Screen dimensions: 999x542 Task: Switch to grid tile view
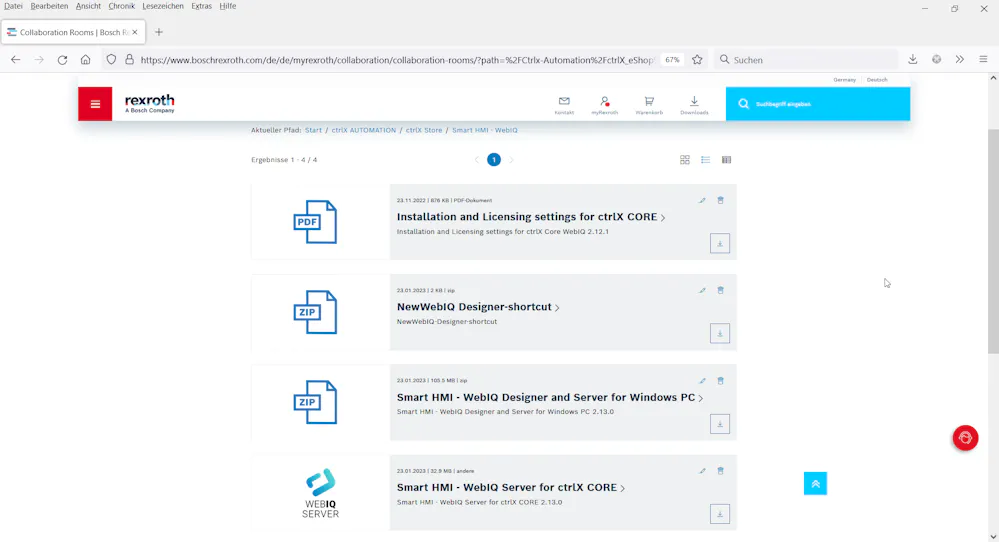tap(685, 160)
